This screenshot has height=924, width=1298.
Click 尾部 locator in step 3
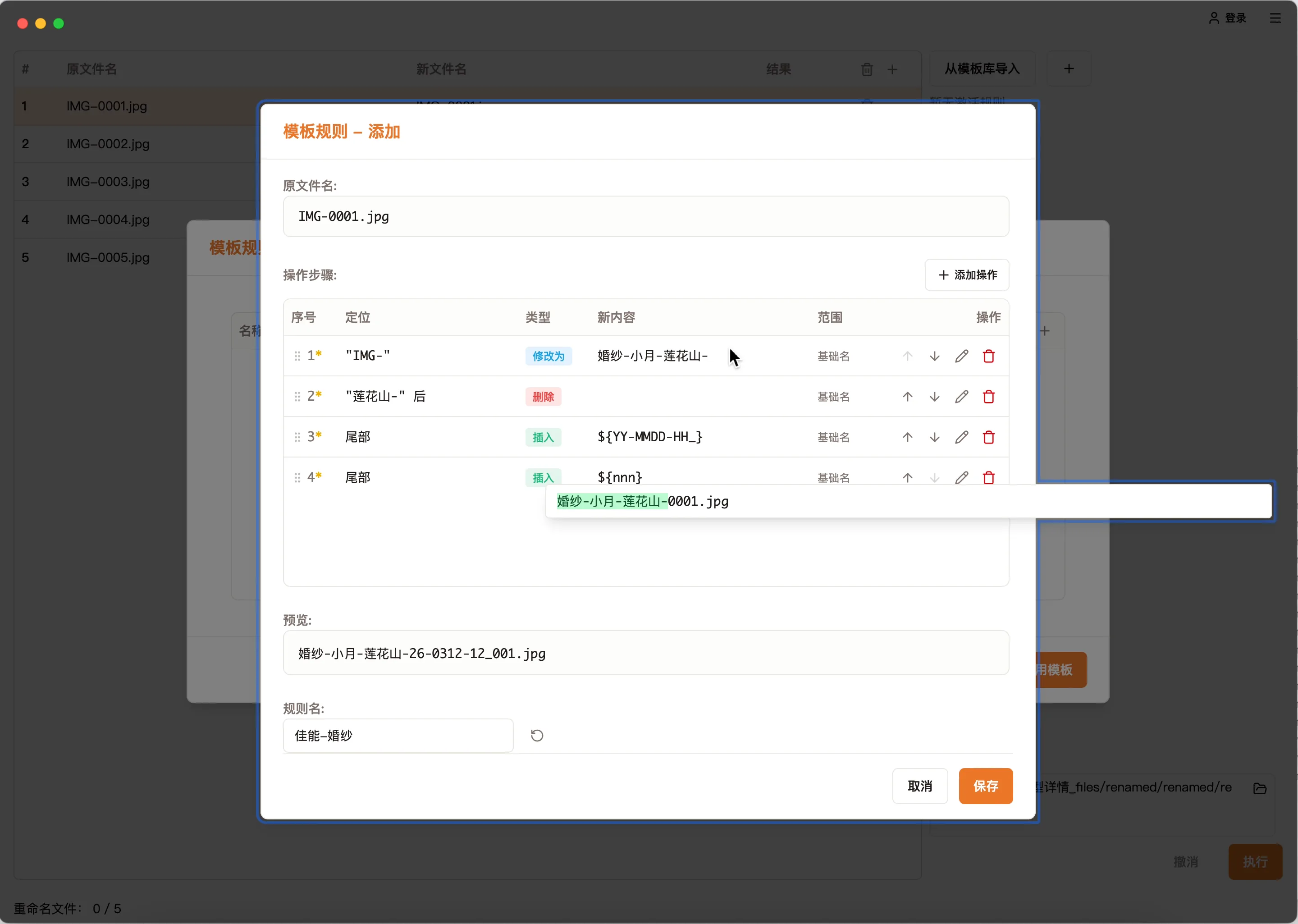[x=358, y=437]
